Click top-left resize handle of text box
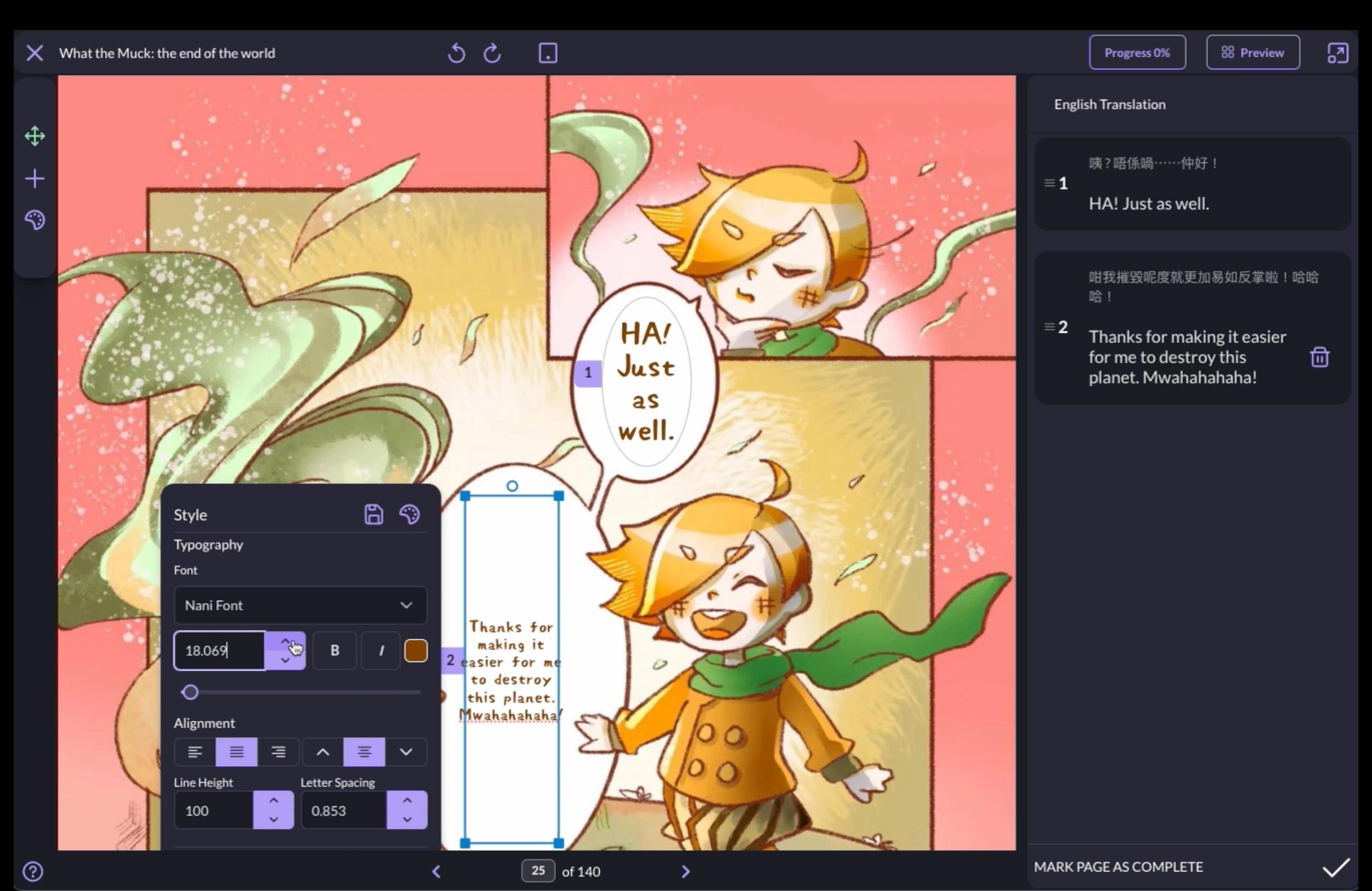Image resolution: width=1372 pixels, height=891 pixels. [465, 496]
